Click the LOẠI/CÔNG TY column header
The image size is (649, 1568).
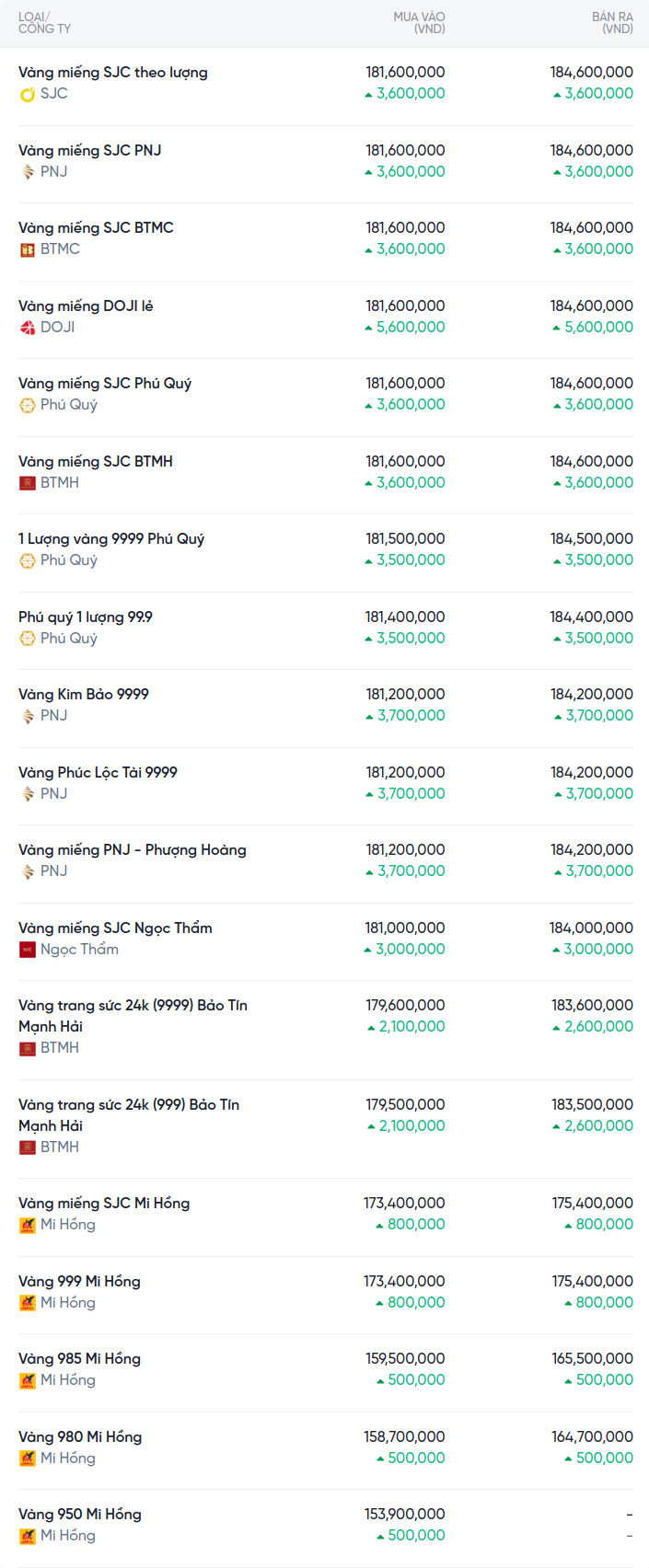tap(44, 23)
